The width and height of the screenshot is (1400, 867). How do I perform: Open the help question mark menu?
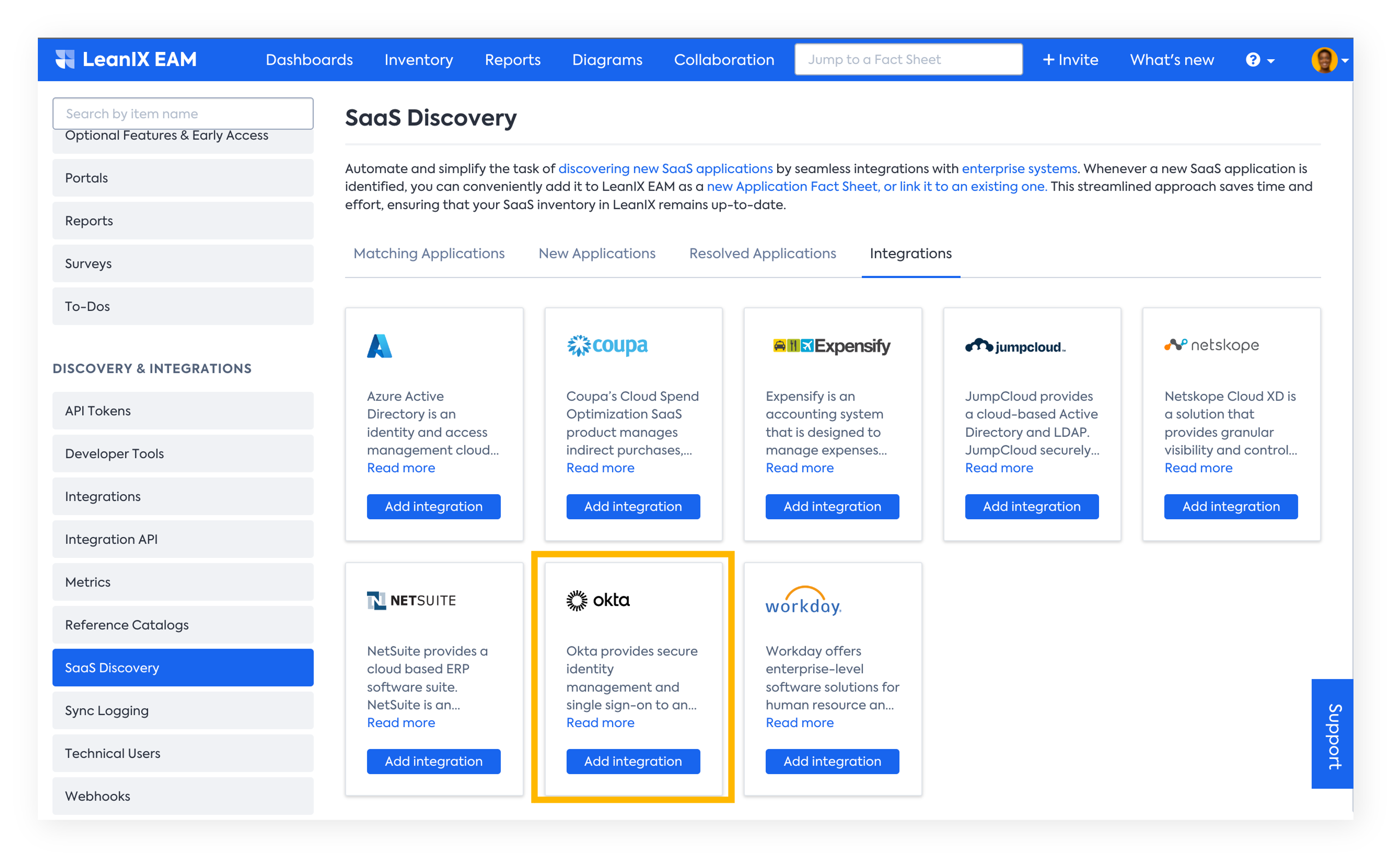[x=1259, y=60]
